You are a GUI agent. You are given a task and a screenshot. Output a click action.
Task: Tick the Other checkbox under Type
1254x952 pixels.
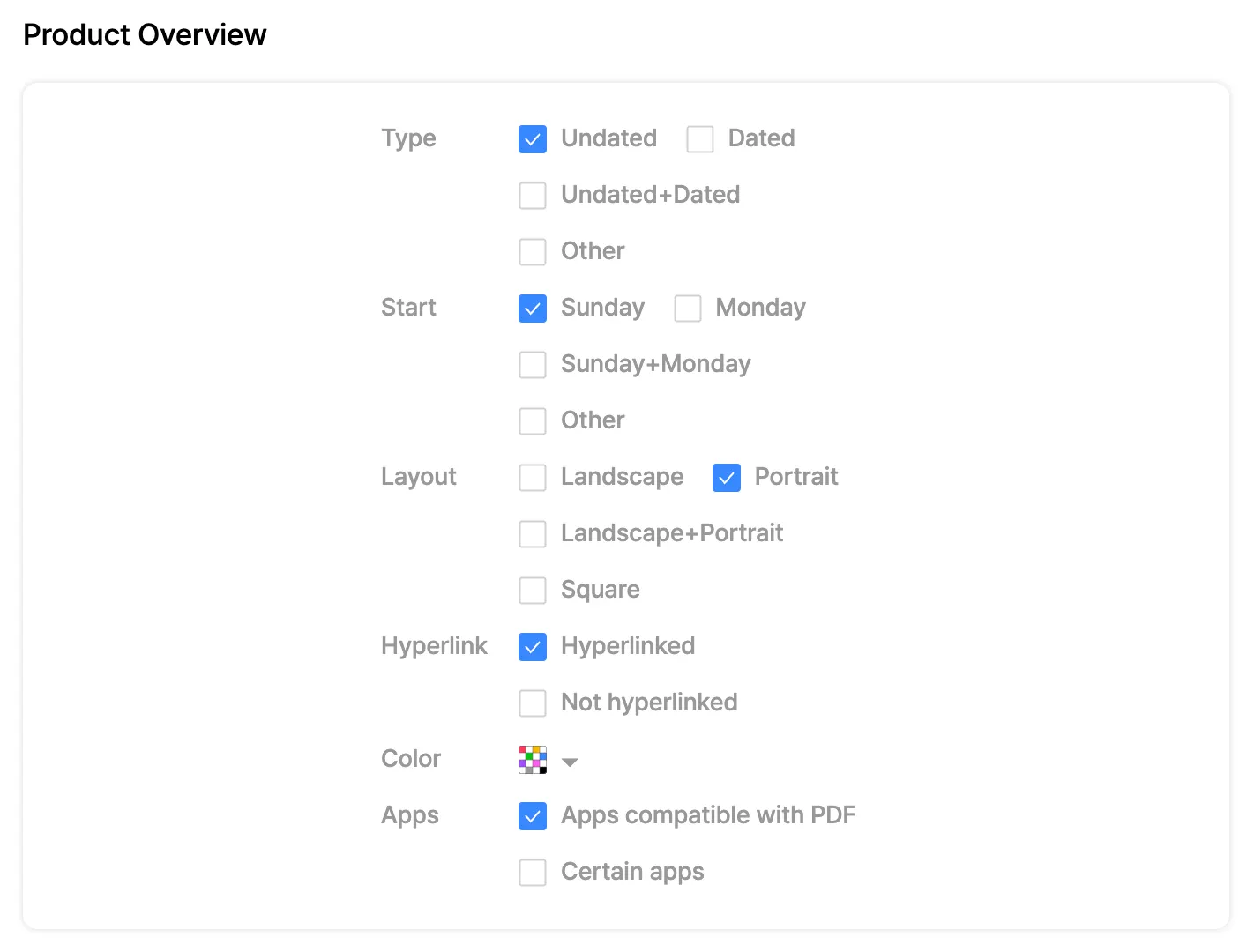point(533,252)
